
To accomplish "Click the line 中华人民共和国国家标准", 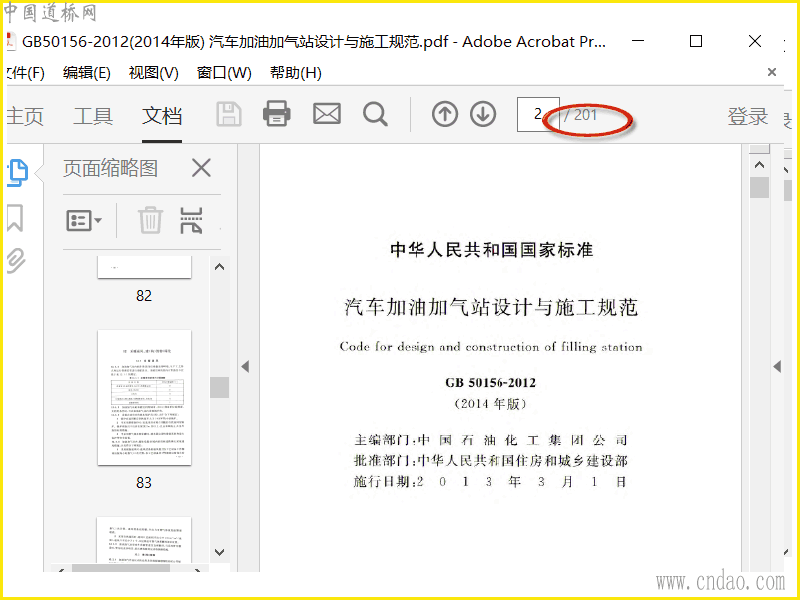I will pyautogui.click(x=491, y=249).
